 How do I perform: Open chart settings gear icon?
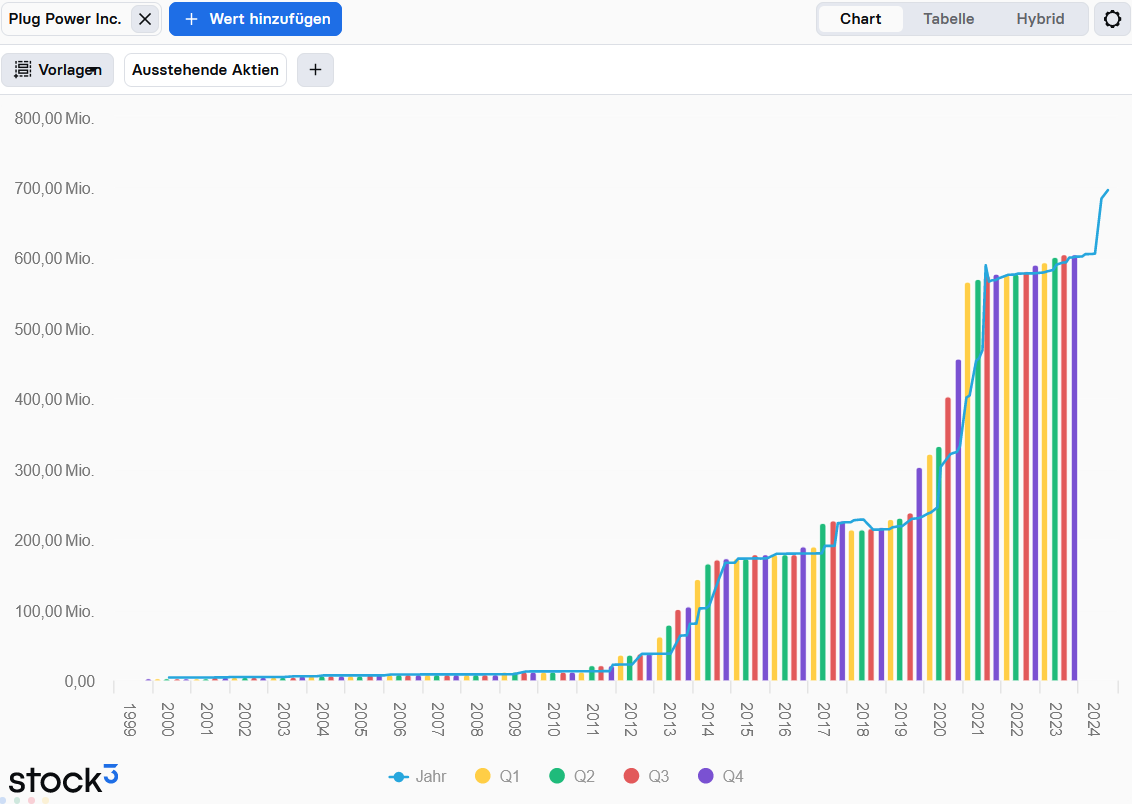click(1112, 19)
